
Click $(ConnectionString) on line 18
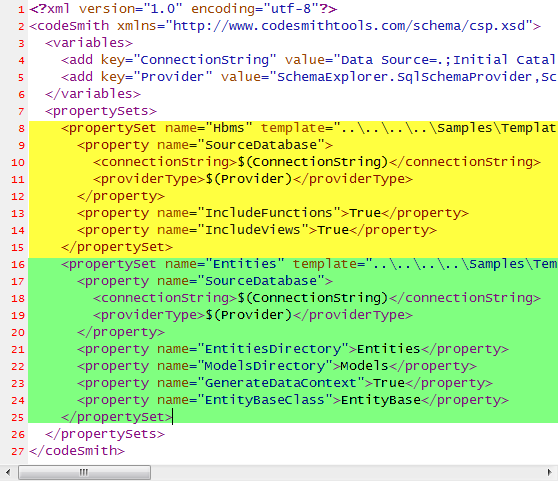point(313,298)
